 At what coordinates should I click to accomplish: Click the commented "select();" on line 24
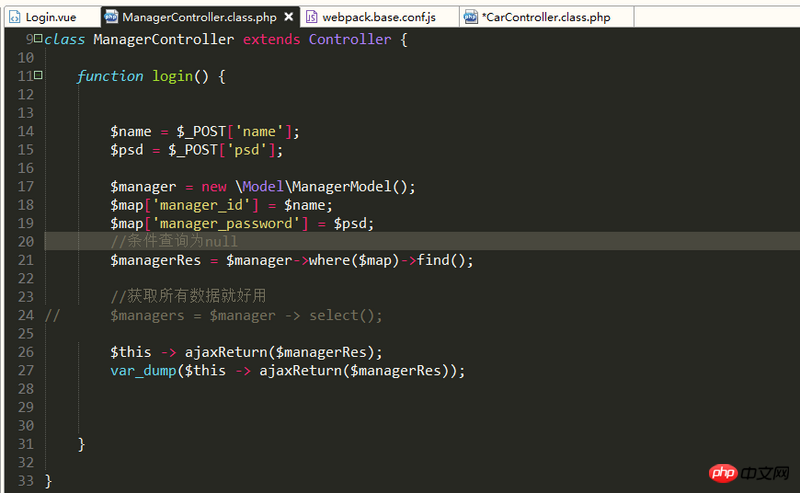(345, 315)
